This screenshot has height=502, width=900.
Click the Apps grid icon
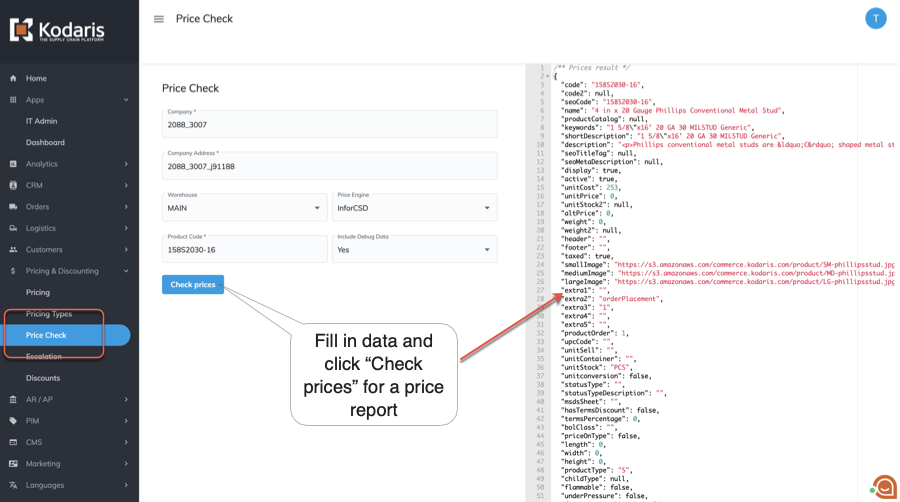point(13,100)
